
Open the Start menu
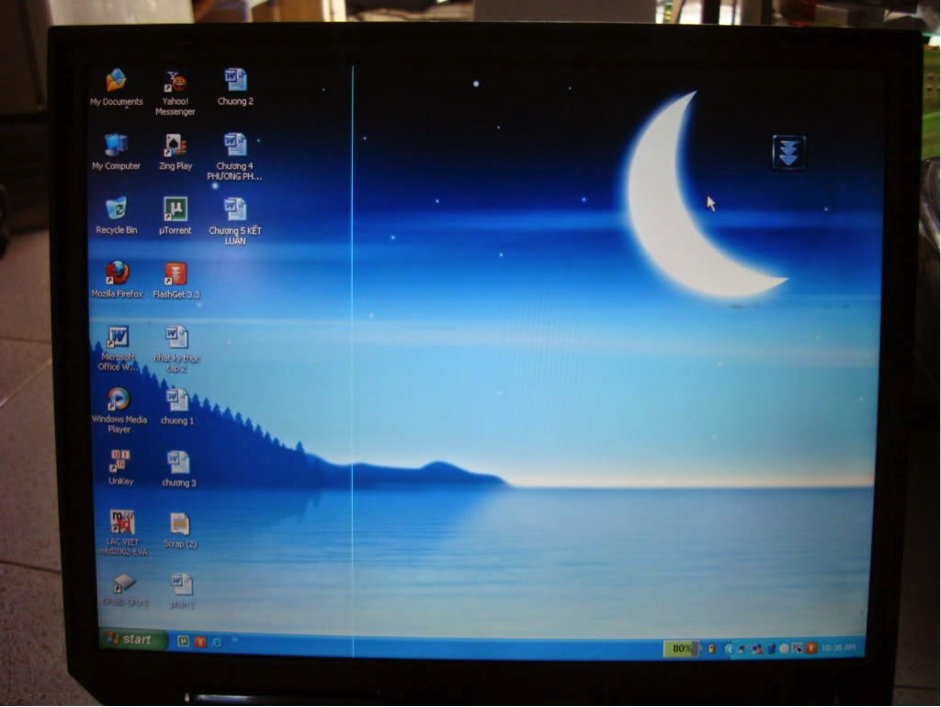tap(130, 639)
